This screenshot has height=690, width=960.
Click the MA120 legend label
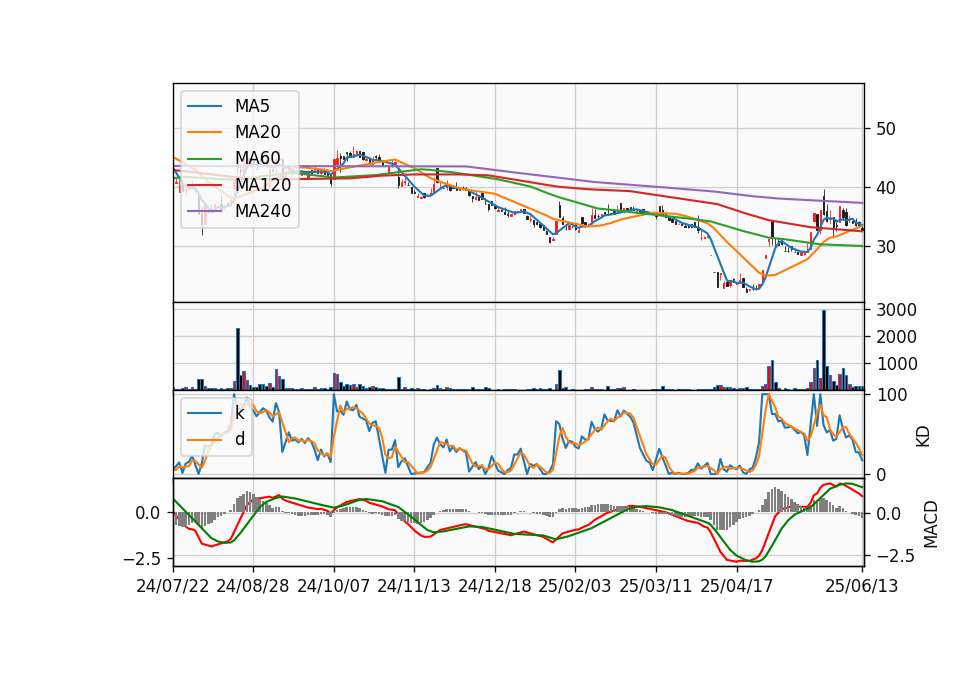[x=263, y=184]
